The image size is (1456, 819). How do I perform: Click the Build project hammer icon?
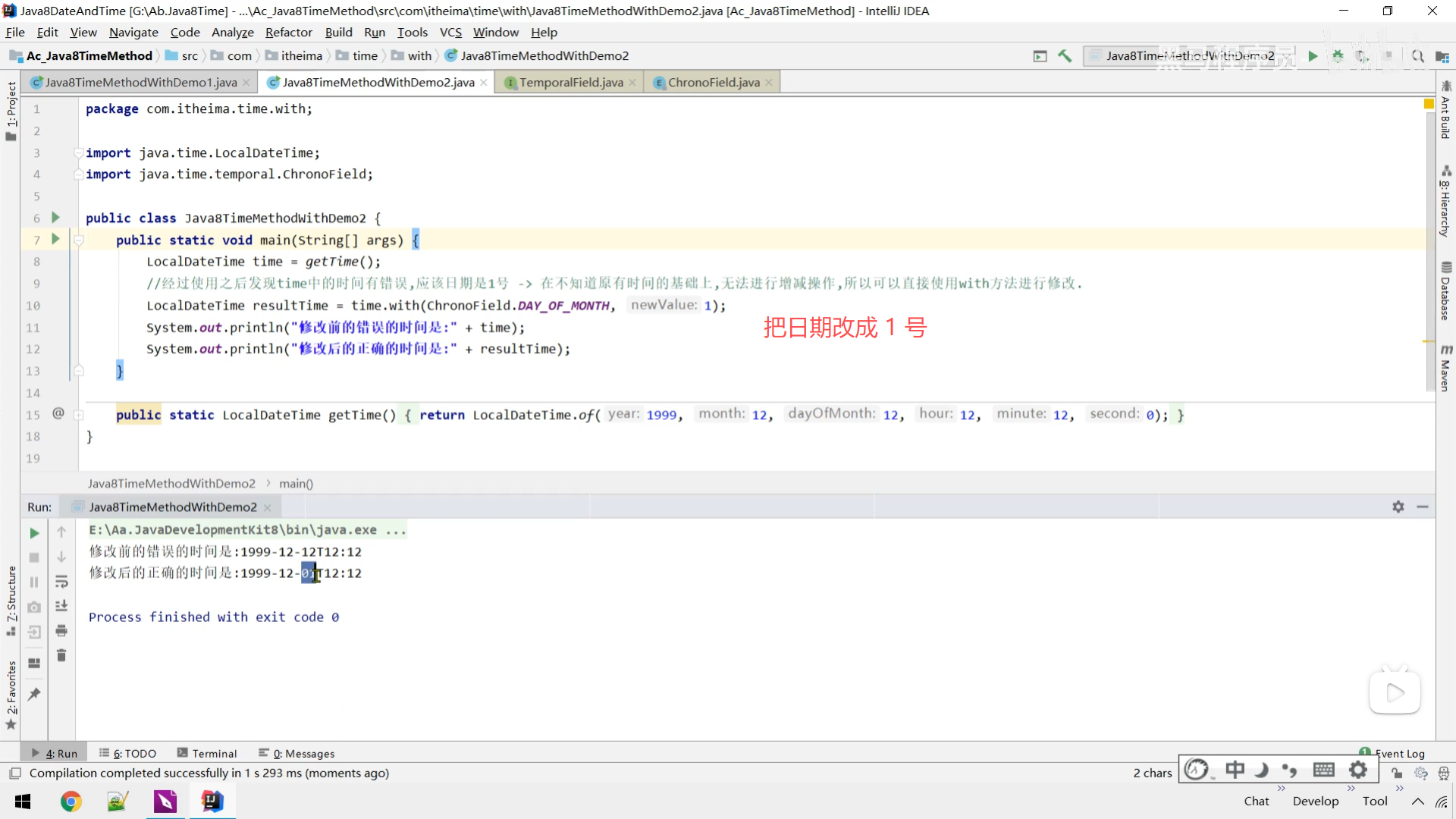click(1065, 55)
